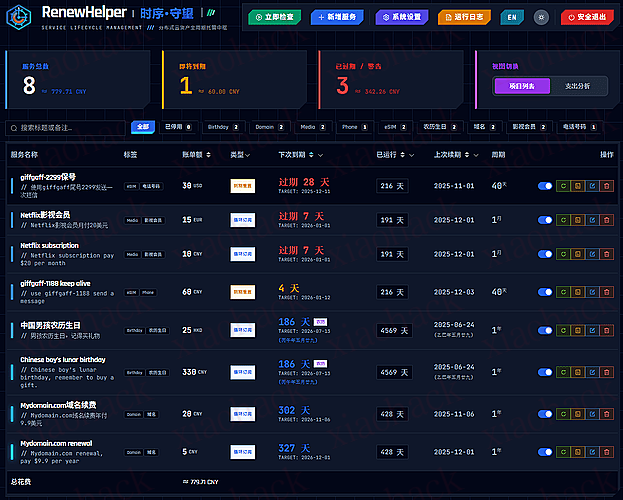The width and height of the screenshot is (623, 500).
Task: Click the sun theme switch icon
Action: (541, 17)
